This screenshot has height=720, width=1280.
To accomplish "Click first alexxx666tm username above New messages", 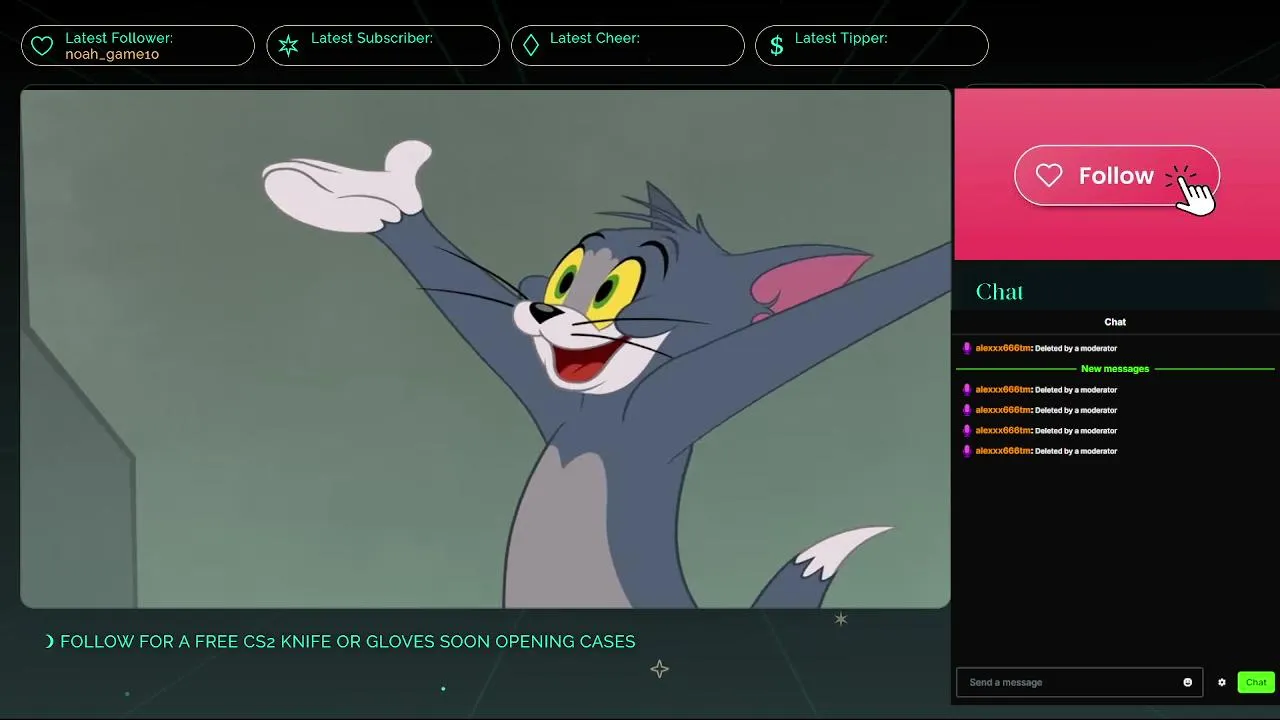I will point(1003,348).
